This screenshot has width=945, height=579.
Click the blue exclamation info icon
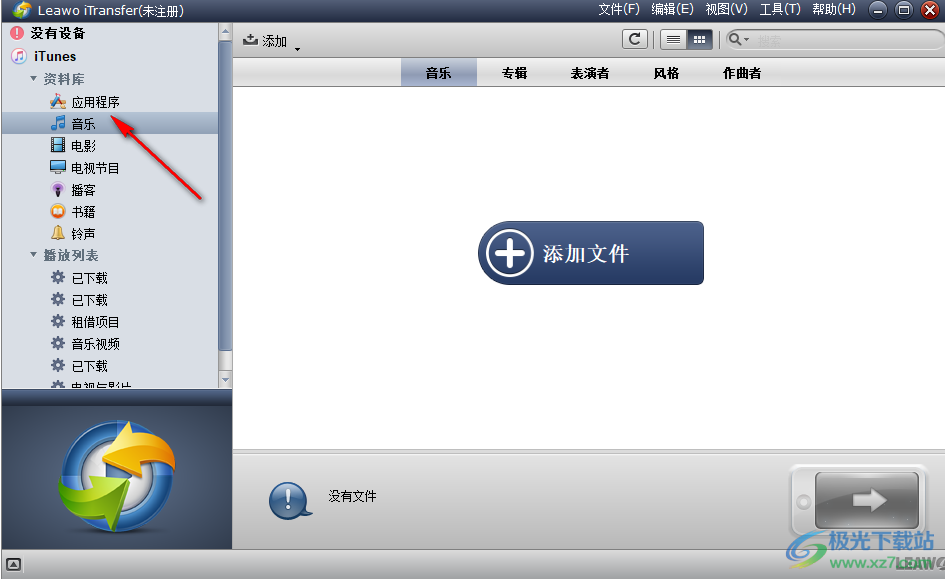point(290,500)
